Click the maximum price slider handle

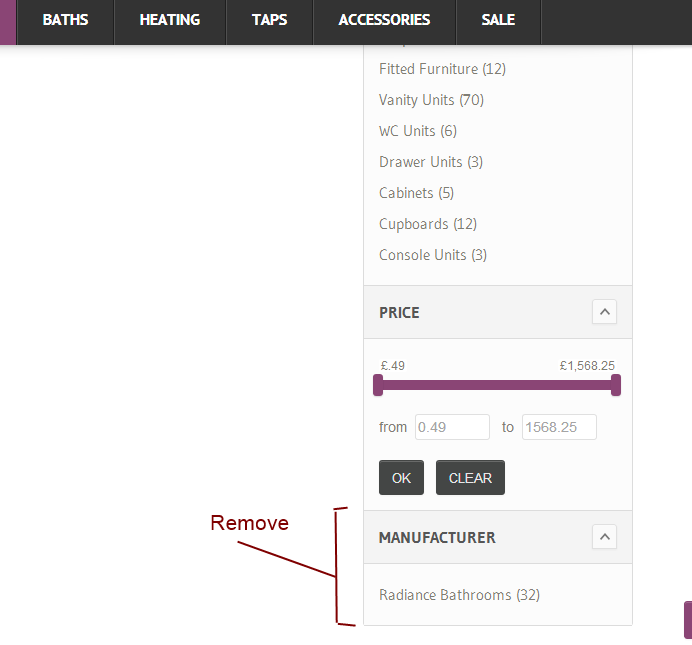(616, 385)
